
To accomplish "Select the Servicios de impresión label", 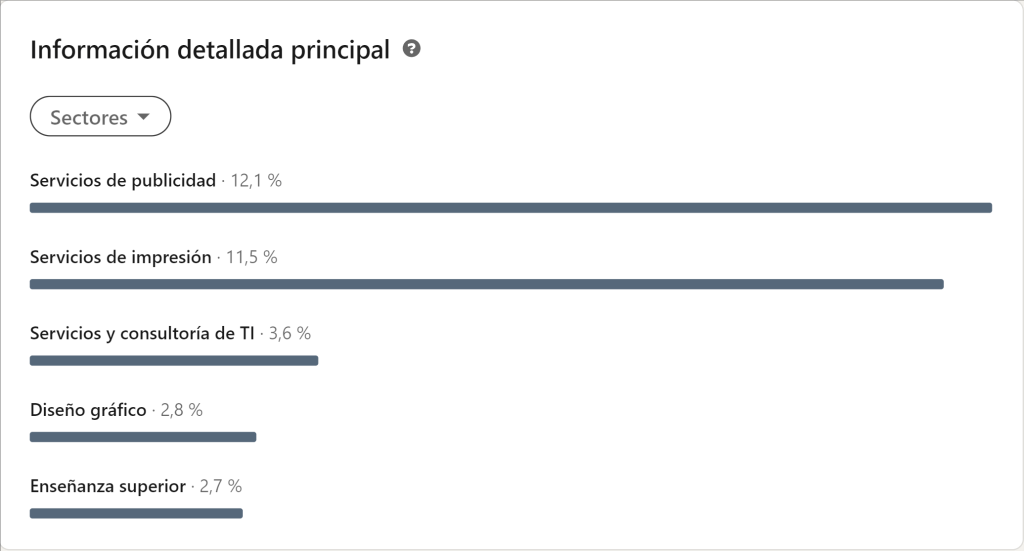I will click(121, 257).
